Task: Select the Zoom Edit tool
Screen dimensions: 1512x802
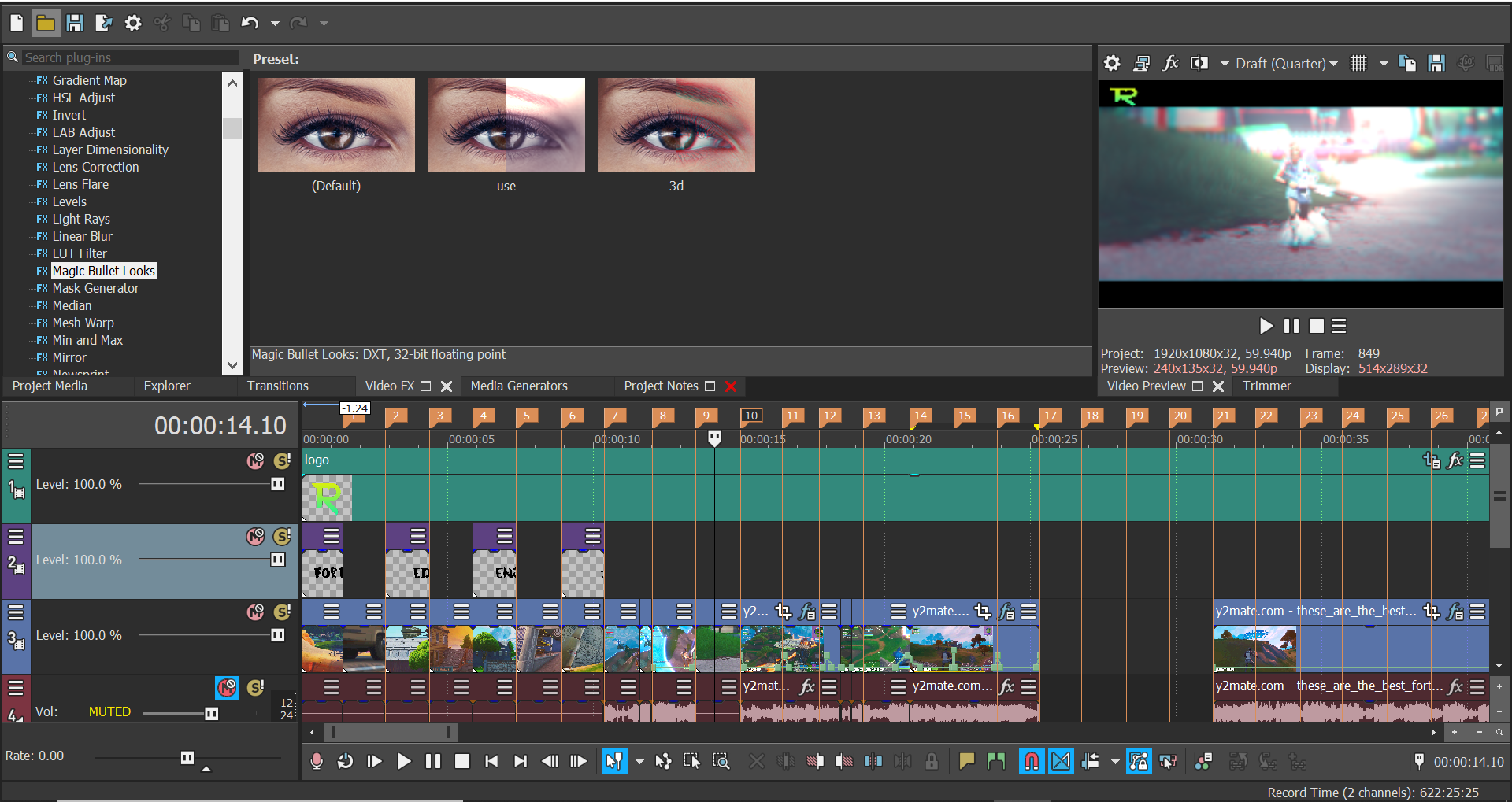Action: (721, 761)
